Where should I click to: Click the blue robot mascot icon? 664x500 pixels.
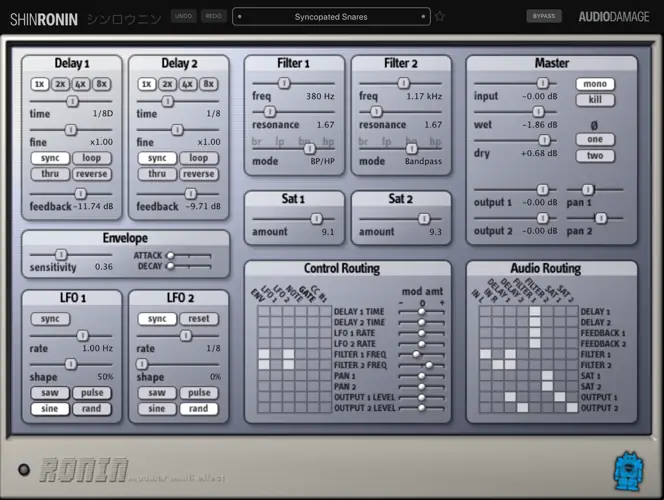628,471
